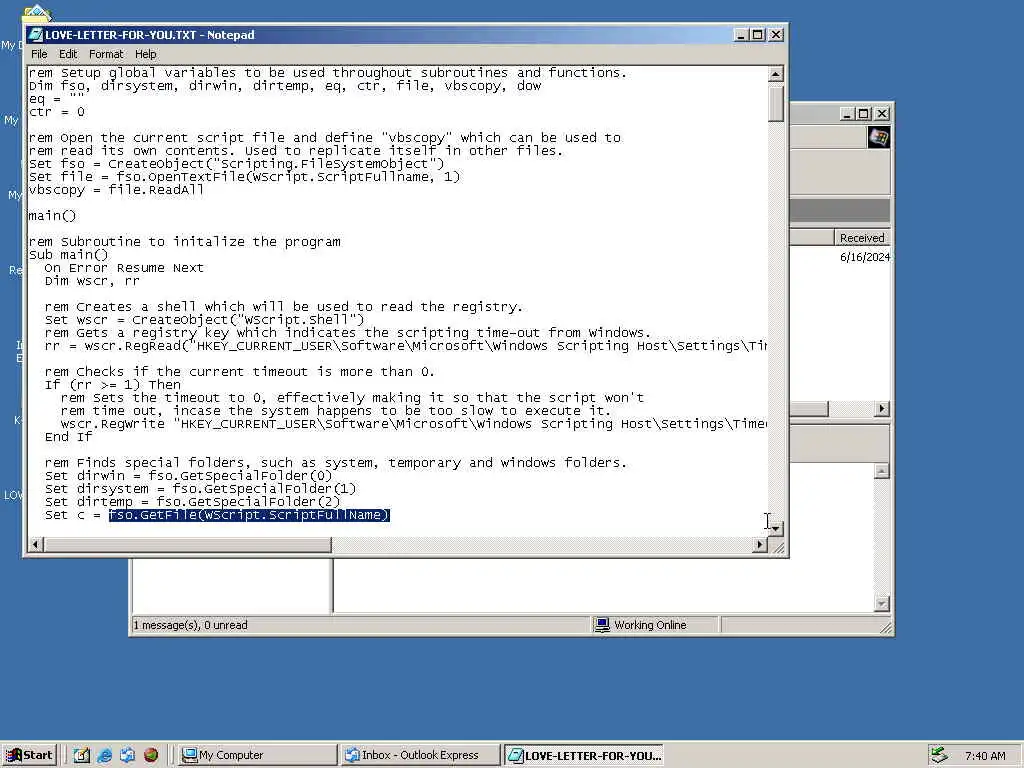
Task: Click the Outlook preview pane scroll down arrow
Action: tap(882, 604)
